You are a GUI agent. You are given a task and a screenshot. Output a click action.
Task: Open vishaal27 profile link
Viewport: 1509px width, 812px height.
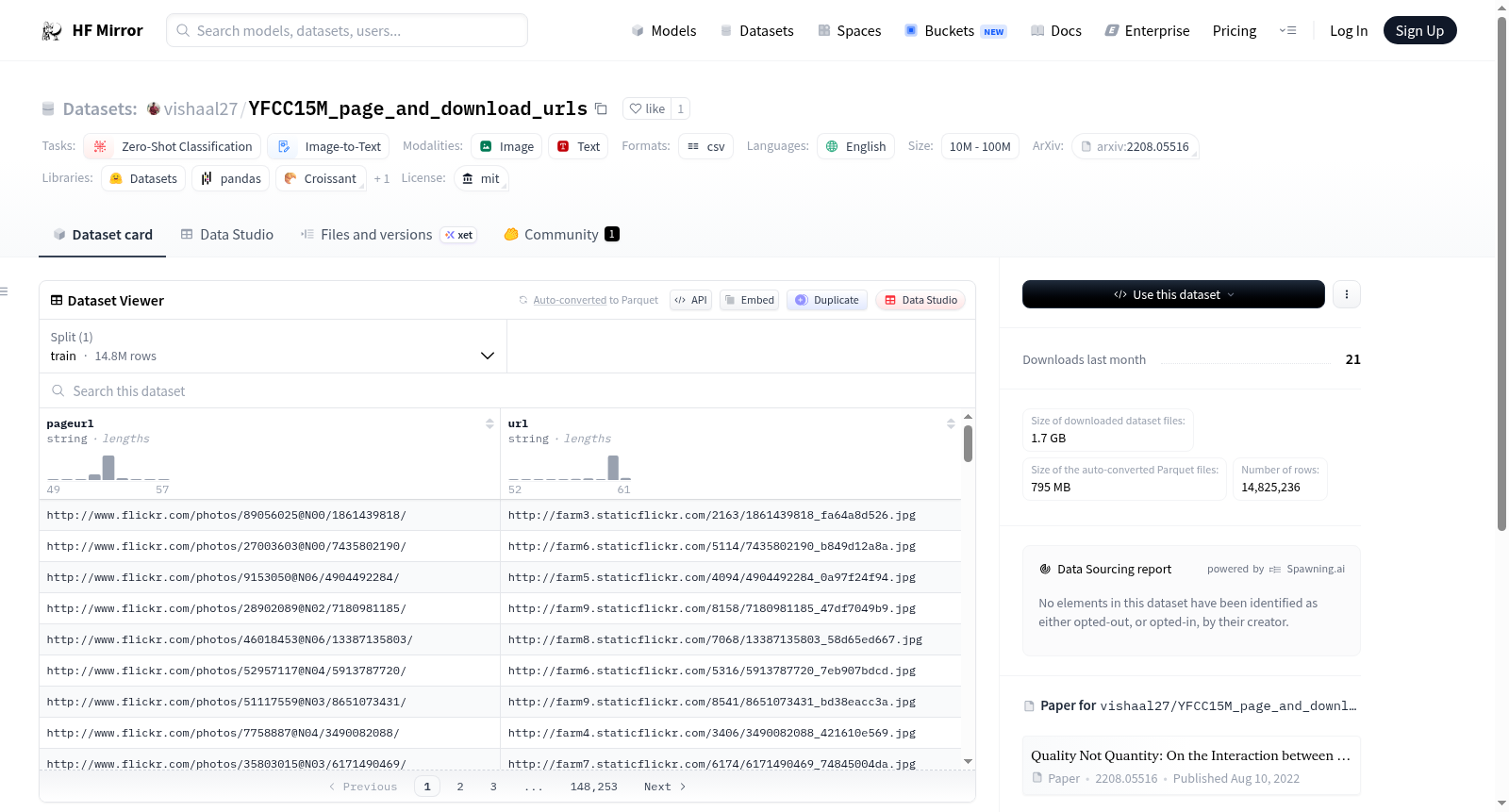point(201,109)
